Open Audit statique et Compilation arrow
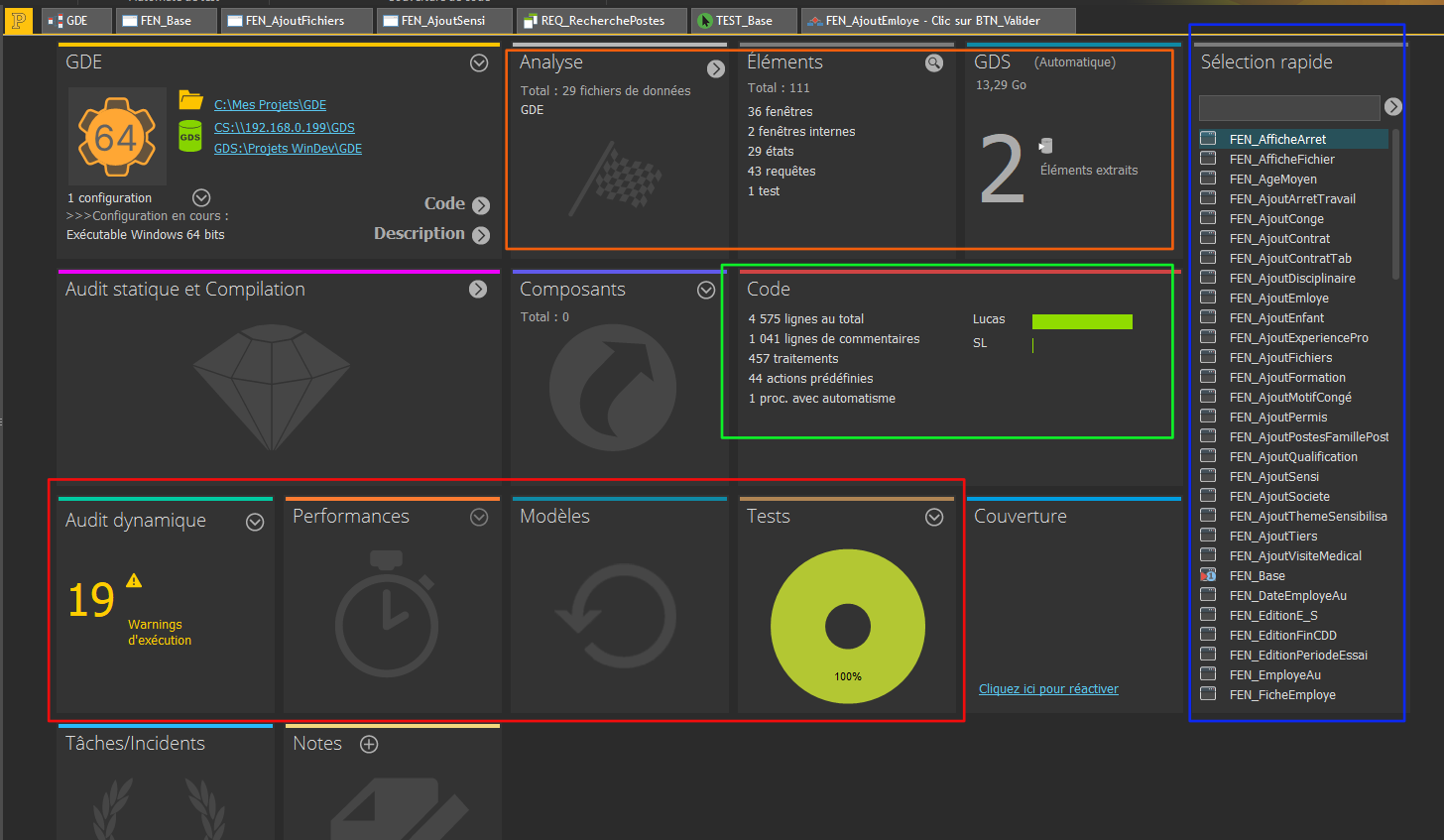The height and width of the screenshot is (840, 1444). click(478, 289)
